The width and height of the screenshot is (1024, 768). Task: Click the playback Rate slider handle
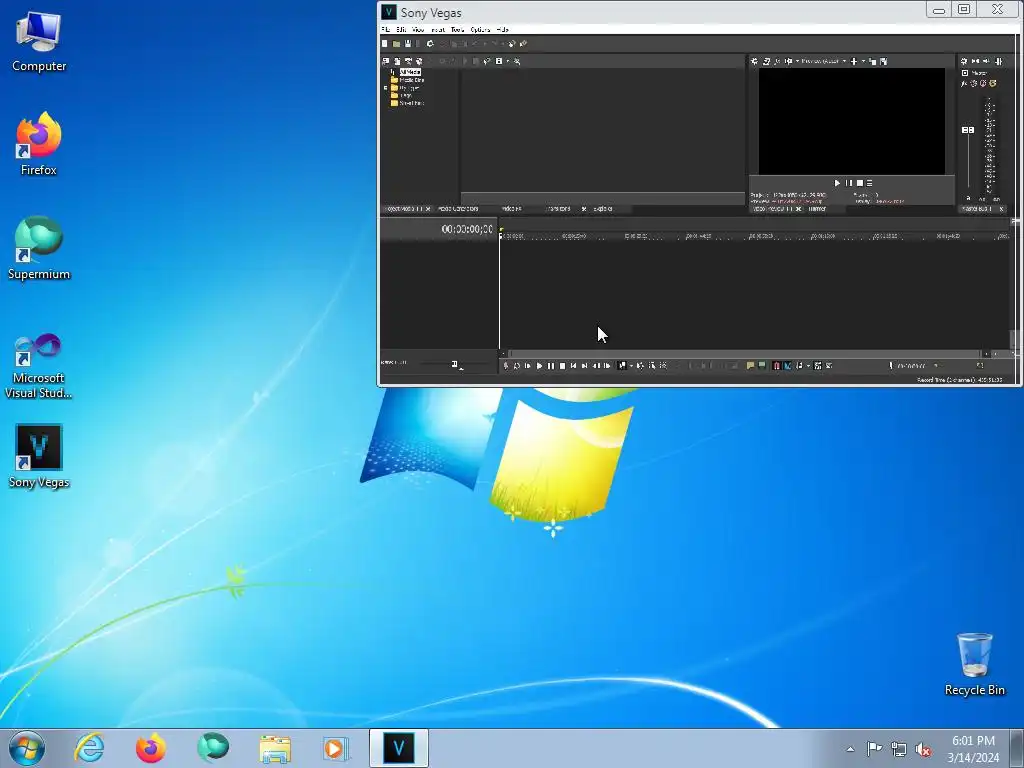click(x=455, y=364)
